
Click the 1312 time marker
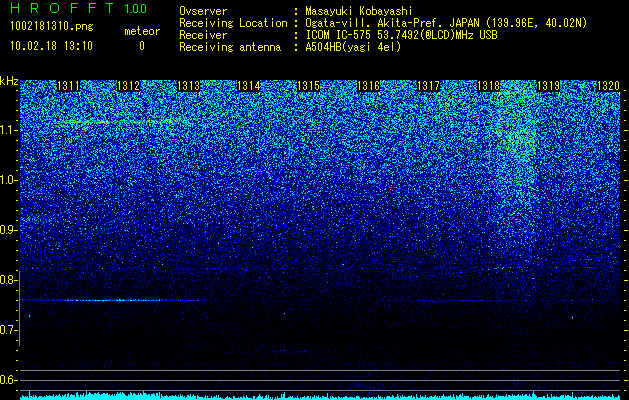[128, 86]
